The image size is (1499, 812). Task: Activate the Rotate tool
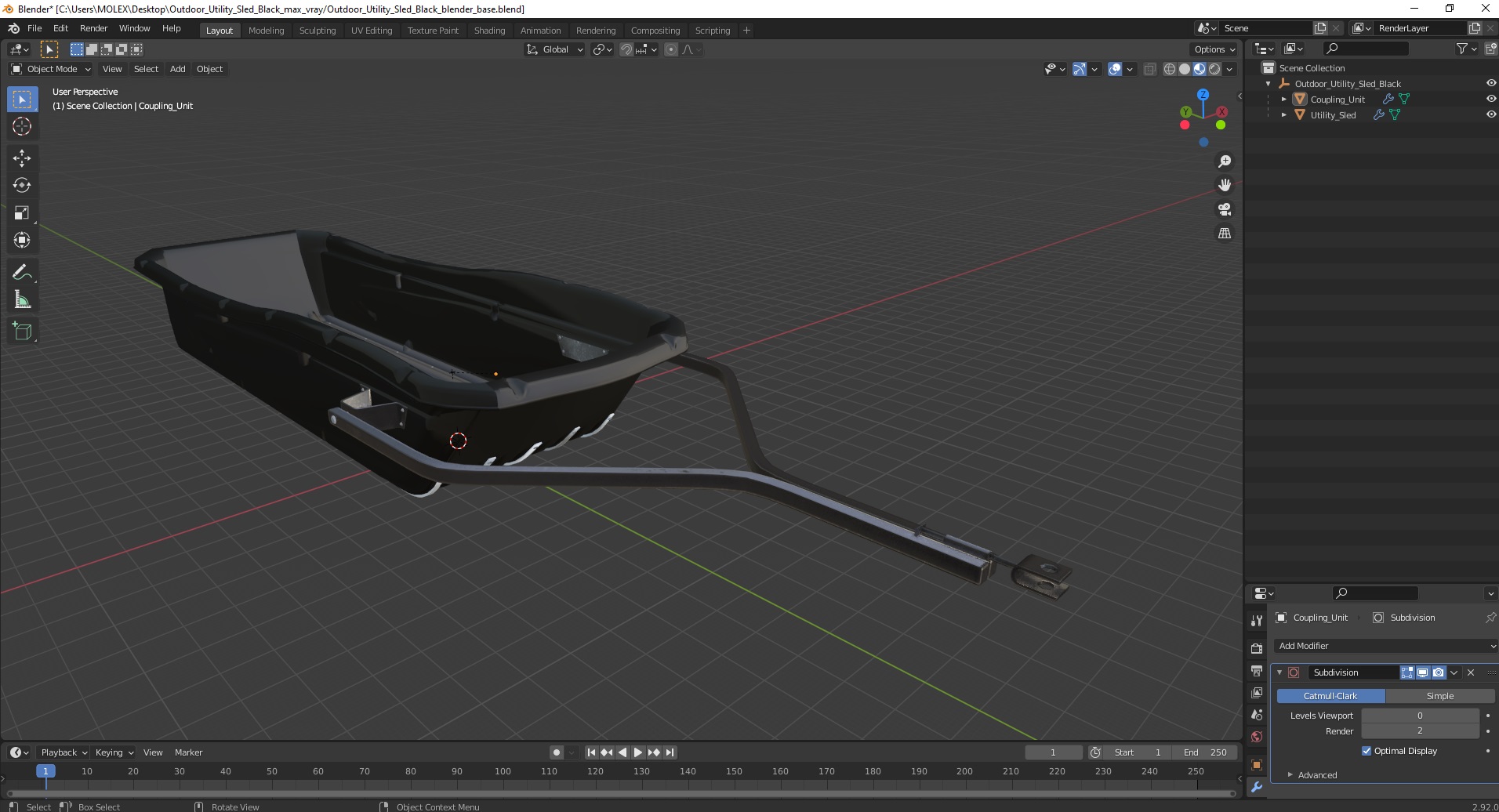22,185
